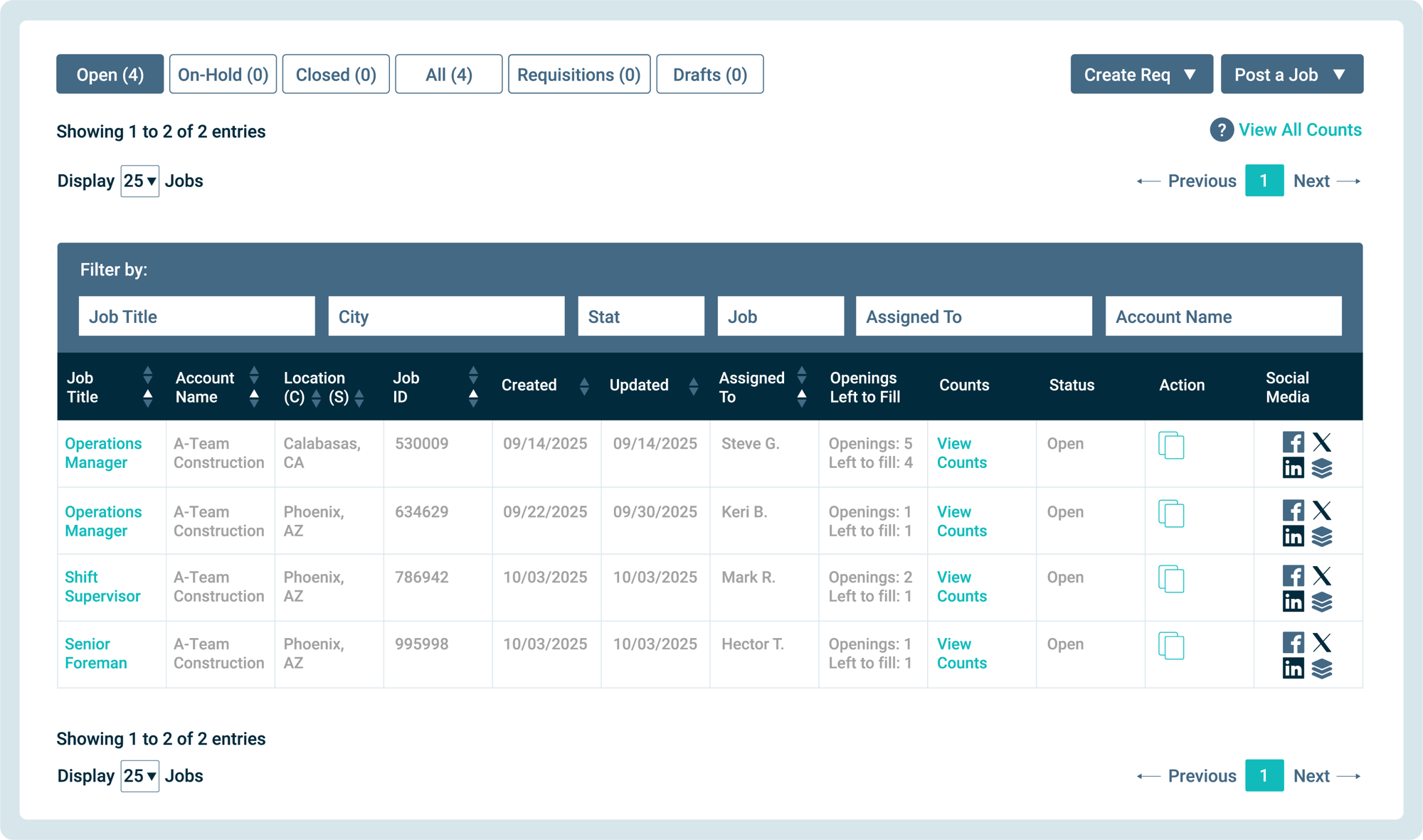View Counts for job 530009

point(962,453)
